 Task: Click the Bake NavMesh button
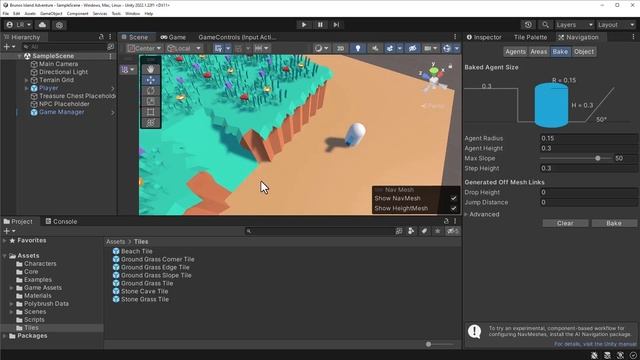614,223
